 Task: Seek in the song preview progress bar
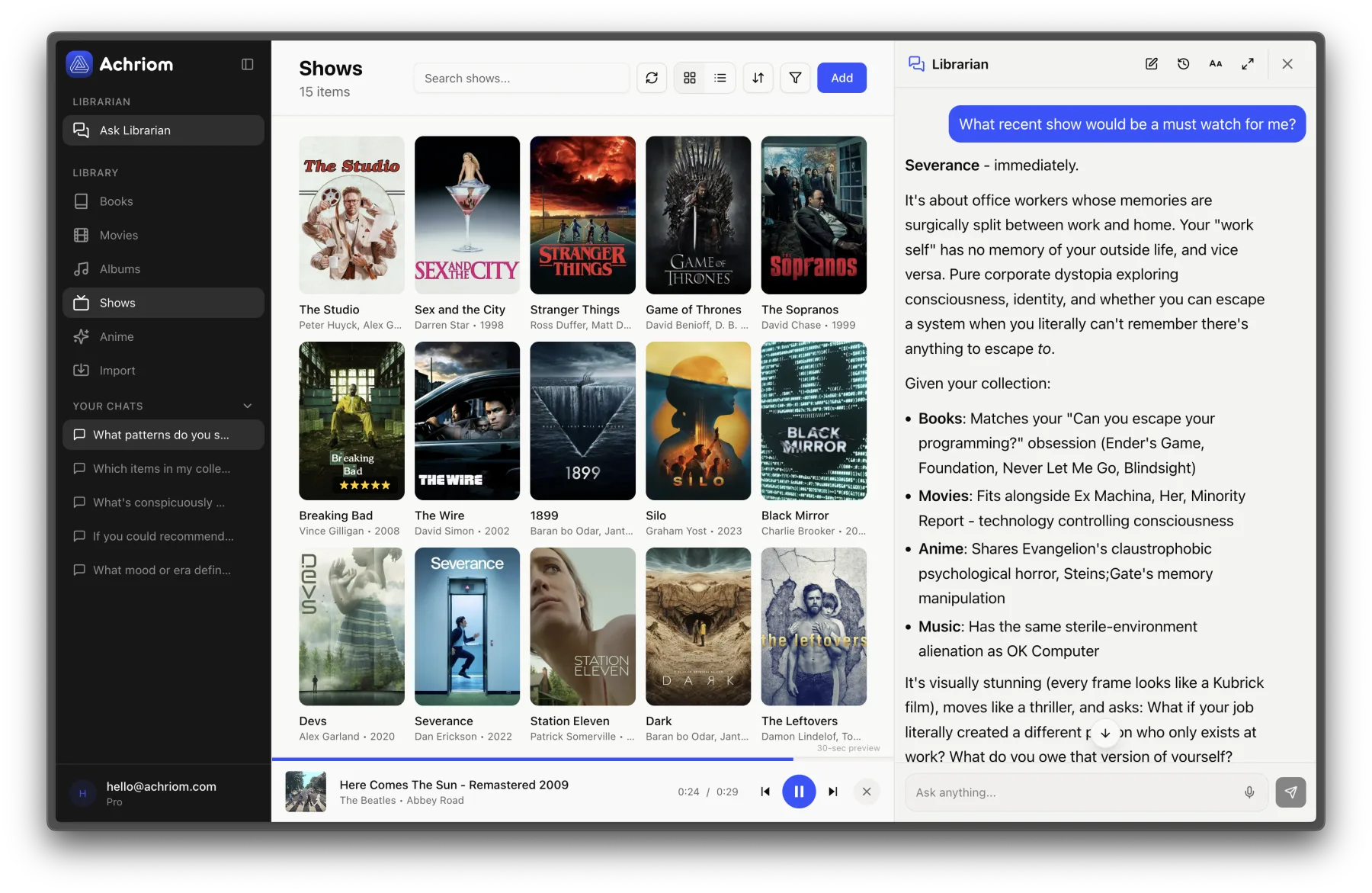point(582,759)
